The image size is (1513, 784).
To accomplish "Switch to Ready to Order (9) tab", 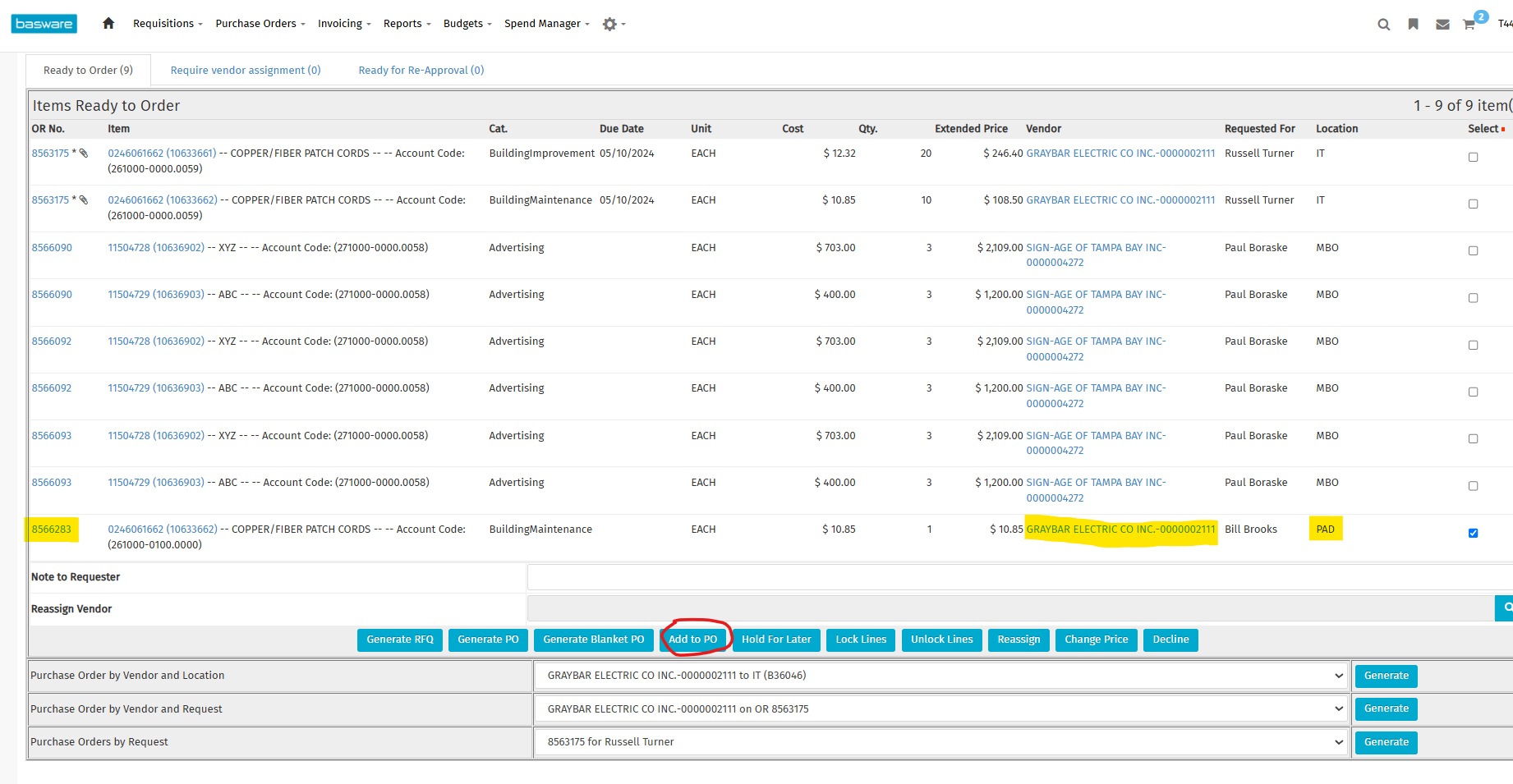I will 88,71.
